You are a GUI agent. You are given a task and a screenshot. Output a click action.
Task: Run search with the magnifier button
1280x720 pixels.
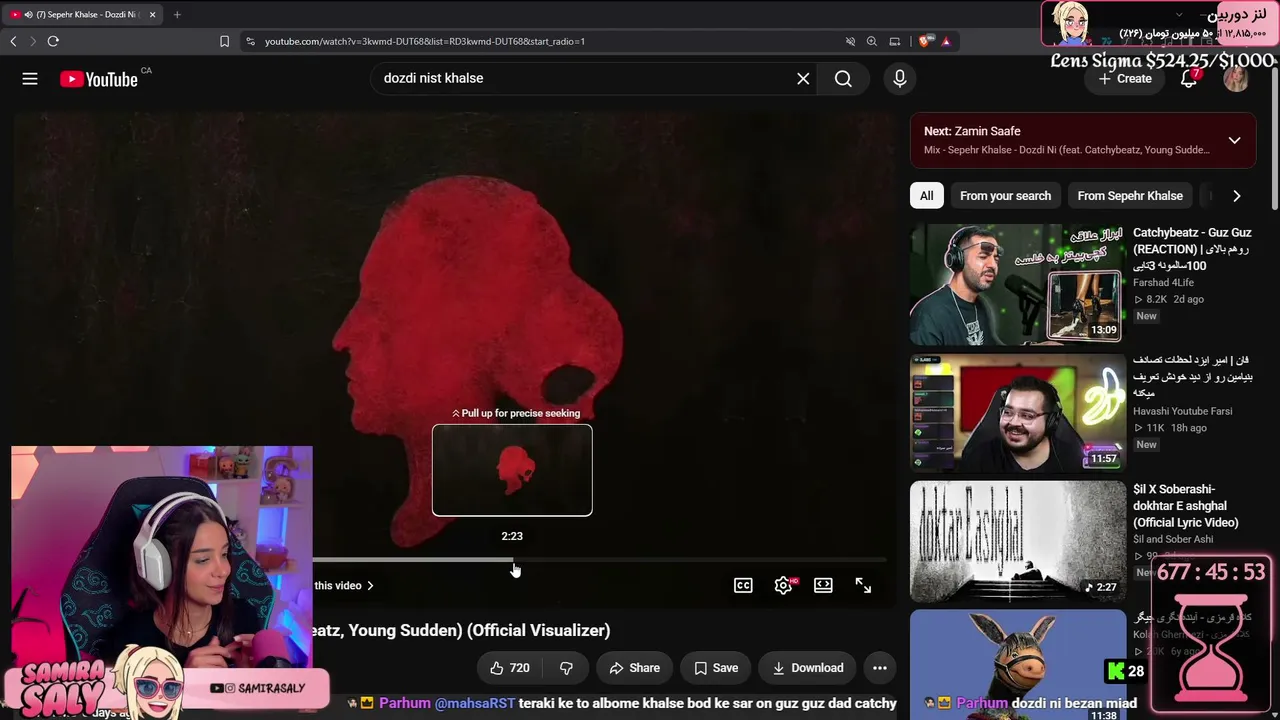click(x=843, y=79)
